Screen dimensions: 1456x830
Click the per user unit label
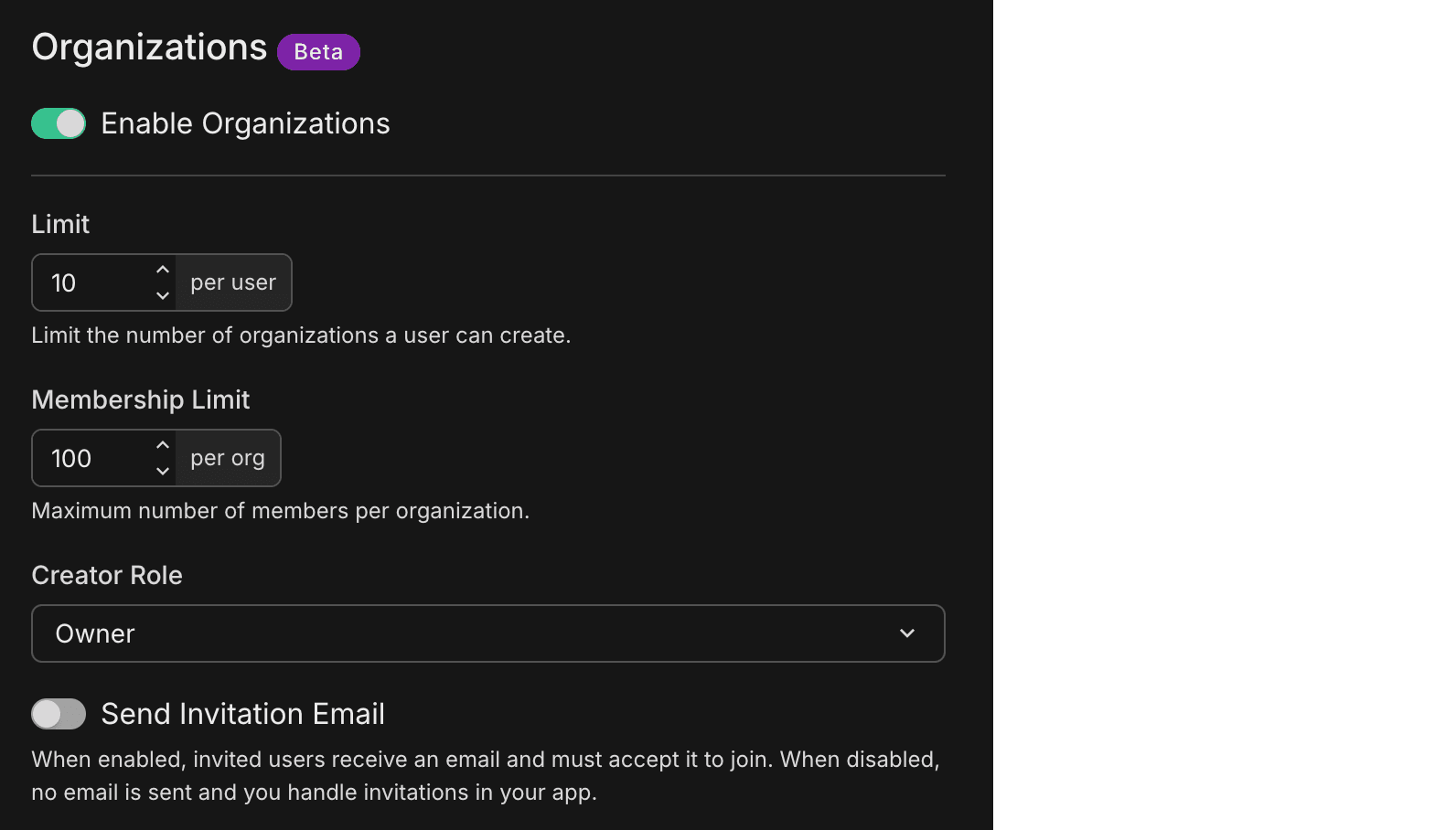[233, 282]
